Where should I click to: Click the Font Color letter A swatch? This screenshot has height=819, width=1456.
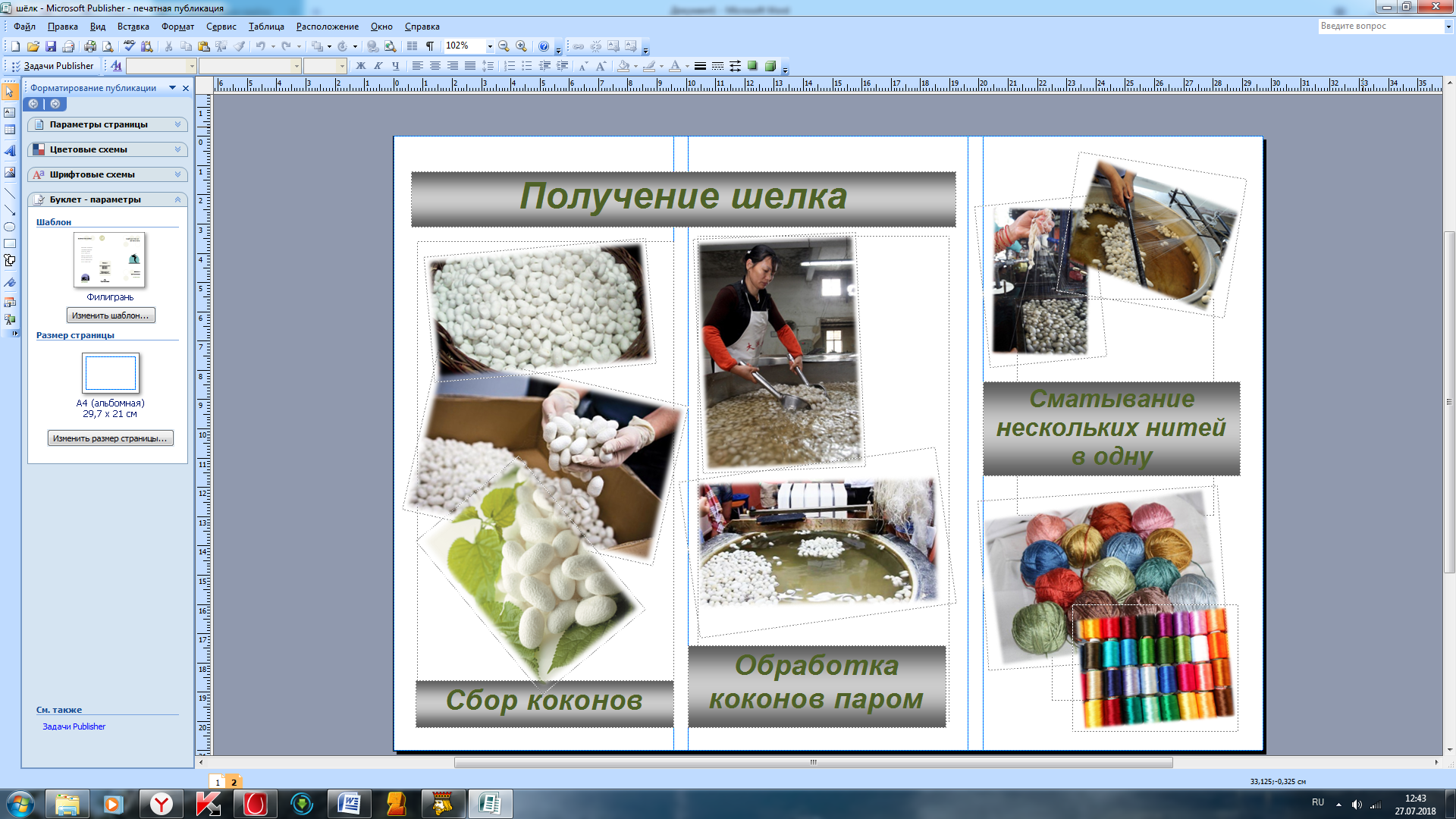pos(675,66)
